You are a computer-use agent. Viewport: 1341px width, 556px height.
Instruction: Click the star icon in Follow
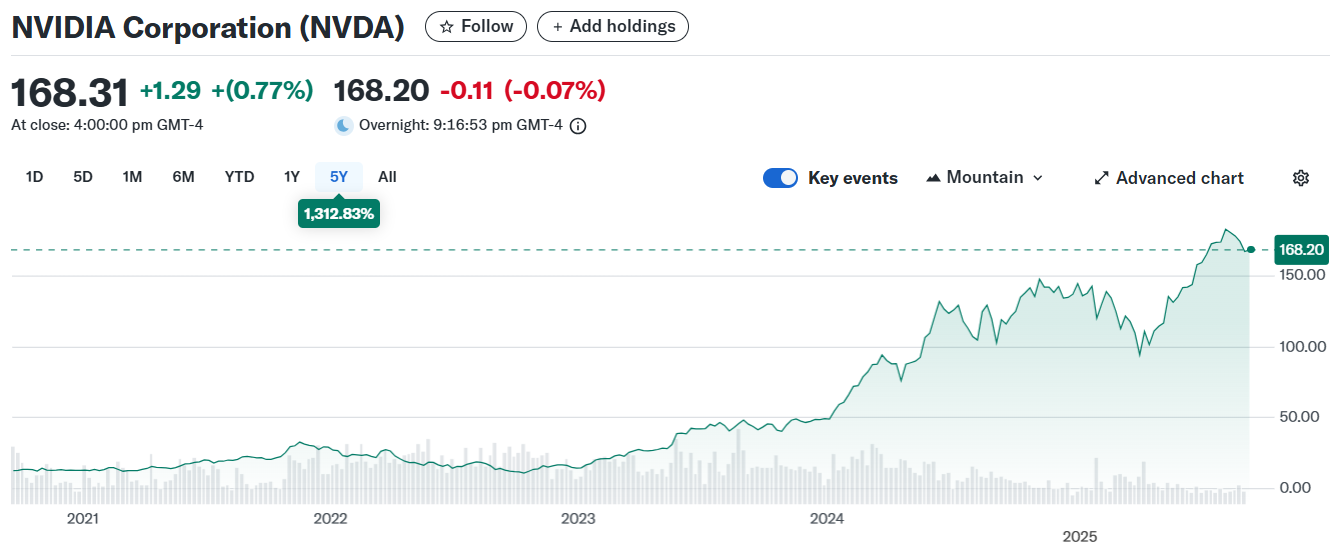coord(447,27)
